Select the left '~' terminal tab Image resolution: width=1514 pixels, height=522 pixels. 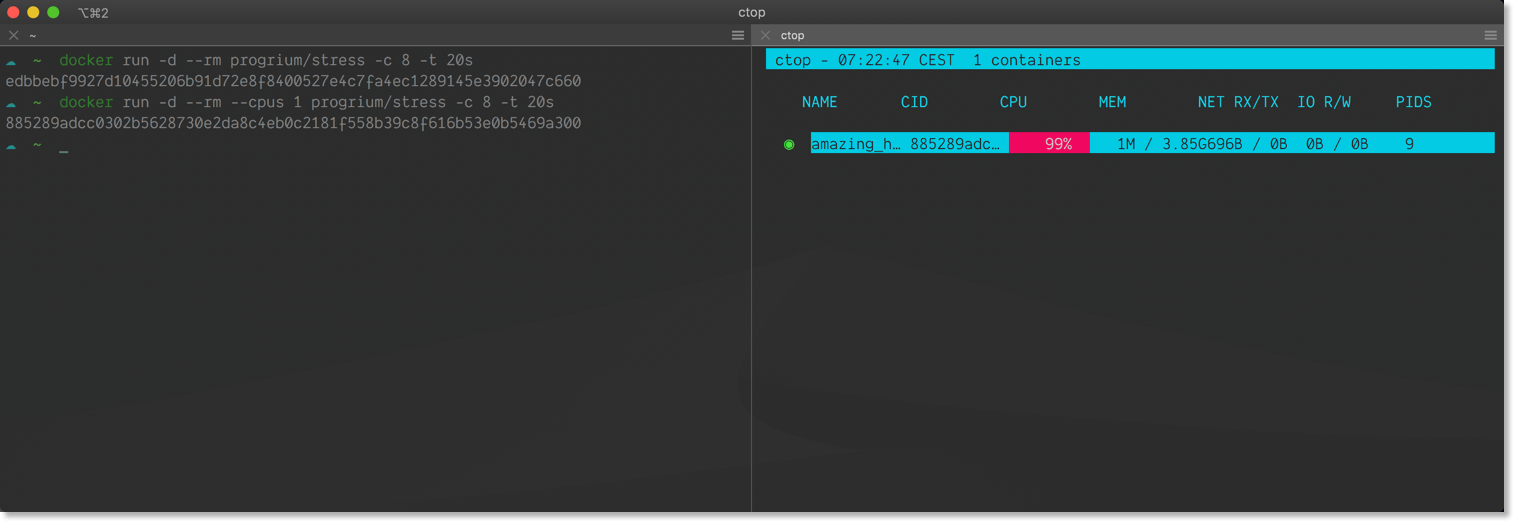[33, 35]
